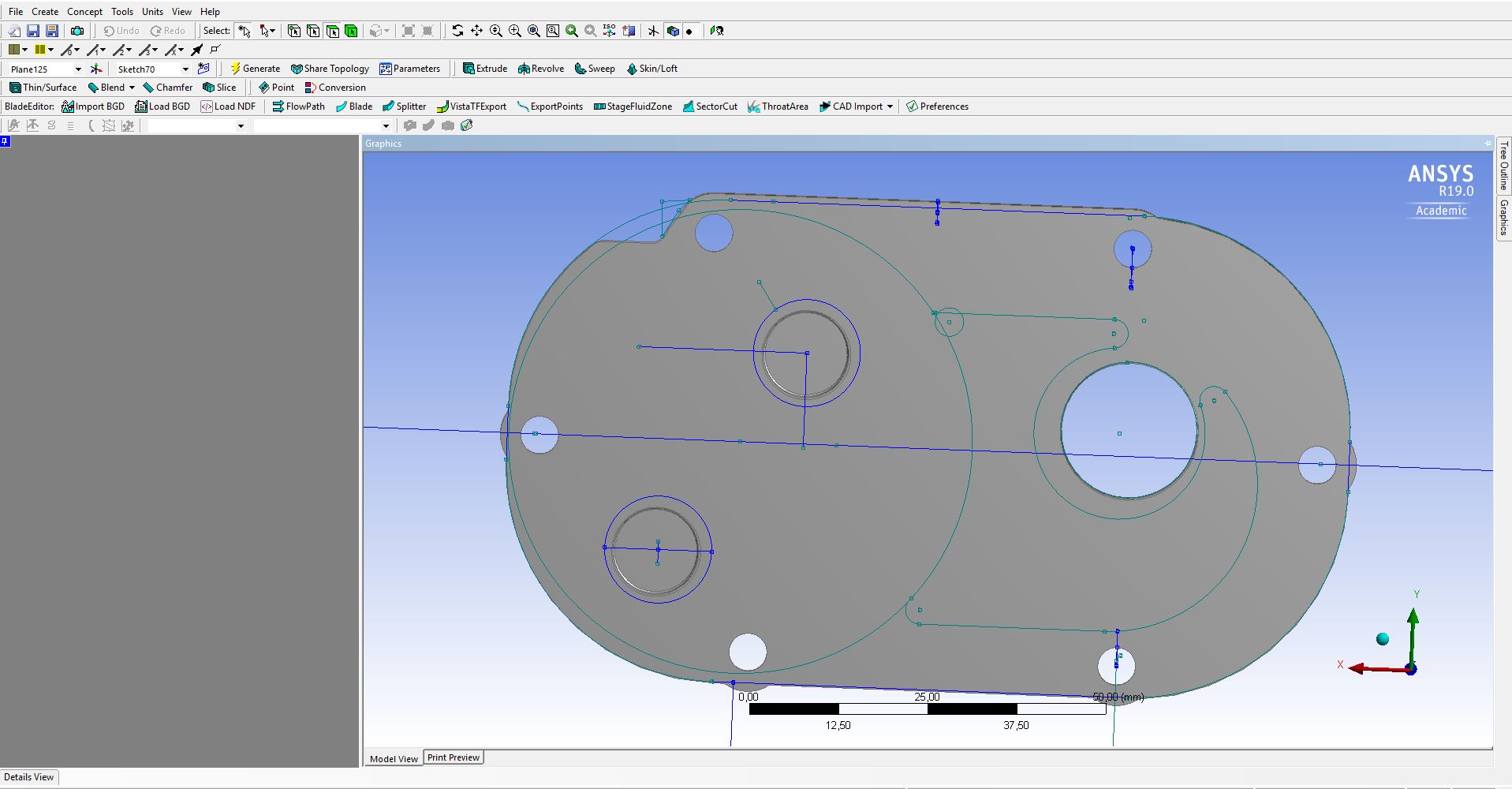The image size is (1512, 789).
Task: Expand the CAD Import dropdown
Action: coord(890,107)
